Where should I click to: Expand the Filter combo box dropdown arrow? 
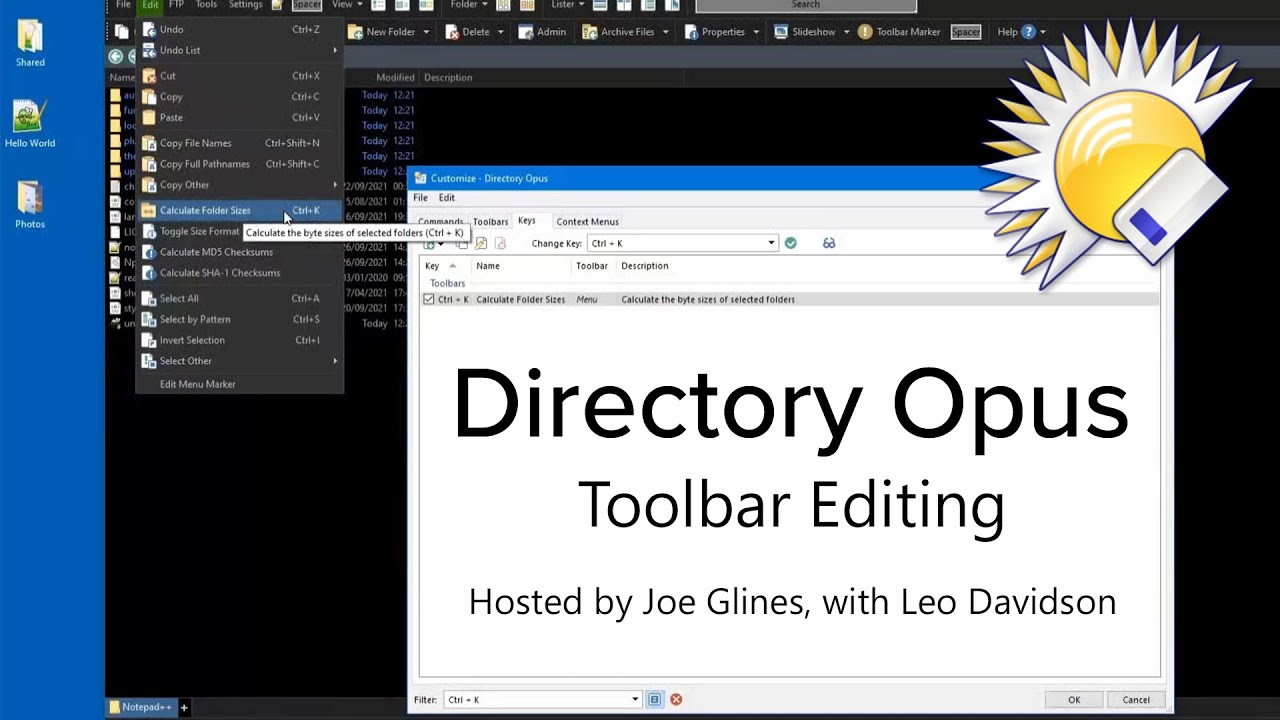point(635,700)
